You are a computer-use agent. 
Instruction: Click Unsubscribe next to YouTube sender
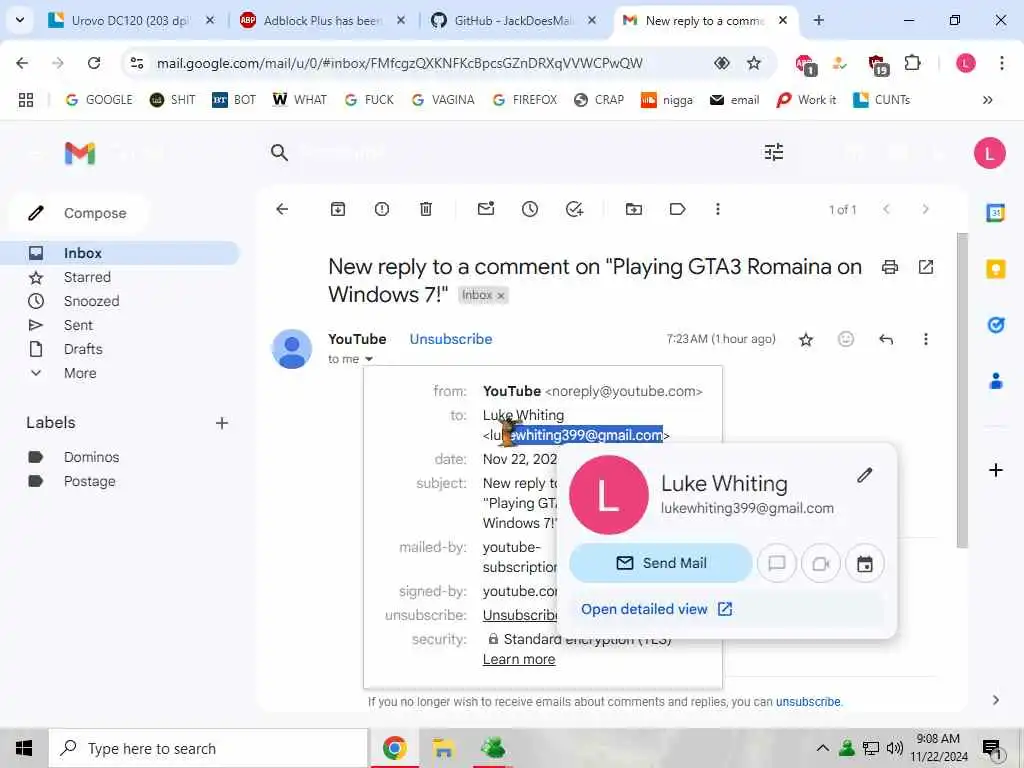click(451, 339)
